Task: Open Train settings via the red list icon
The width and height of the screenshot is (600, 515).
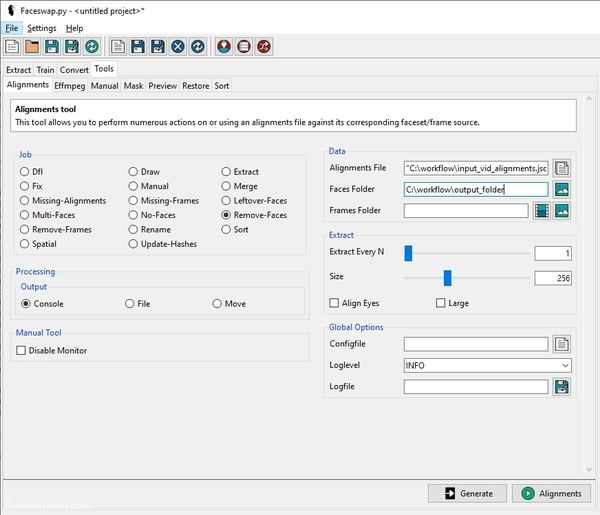Action: click(x=244, y=47)
